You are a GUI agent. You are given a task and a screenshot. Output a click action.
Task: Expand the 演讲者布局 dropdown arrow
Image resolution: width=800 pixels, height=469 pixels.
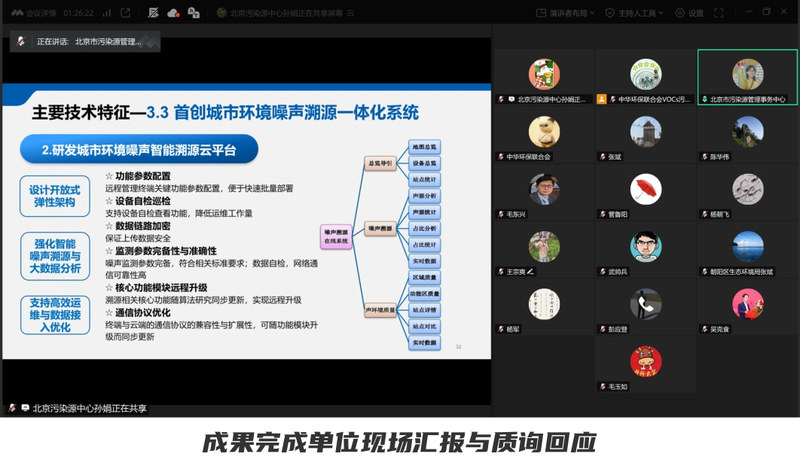[x=592, y=13]
